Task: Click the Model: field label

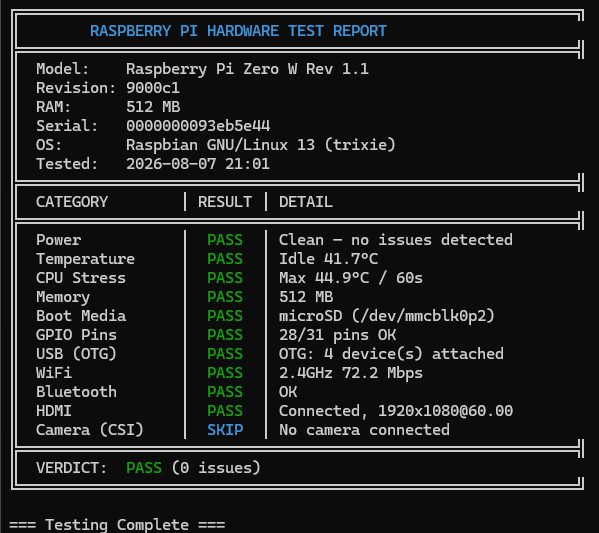Action: [x=63, y=69]
